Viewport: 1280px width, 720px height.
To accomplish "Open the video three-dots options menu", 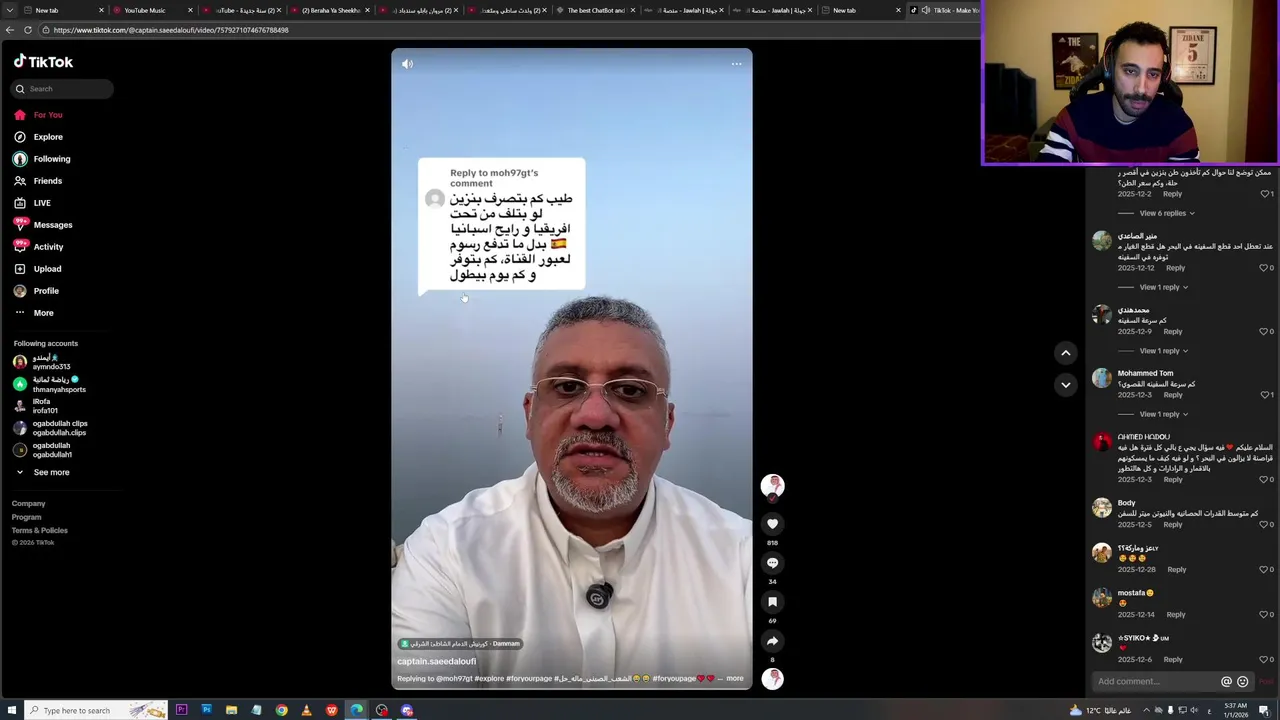I will (x=736, y=64).
